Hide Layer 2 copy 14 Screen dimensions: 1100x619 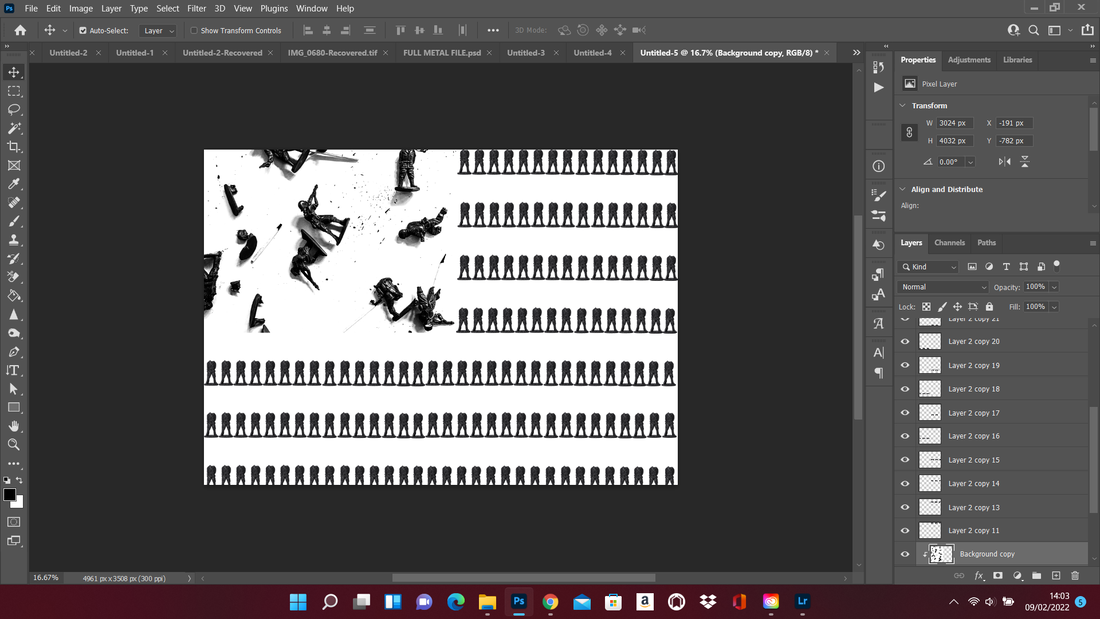point(905,484)
